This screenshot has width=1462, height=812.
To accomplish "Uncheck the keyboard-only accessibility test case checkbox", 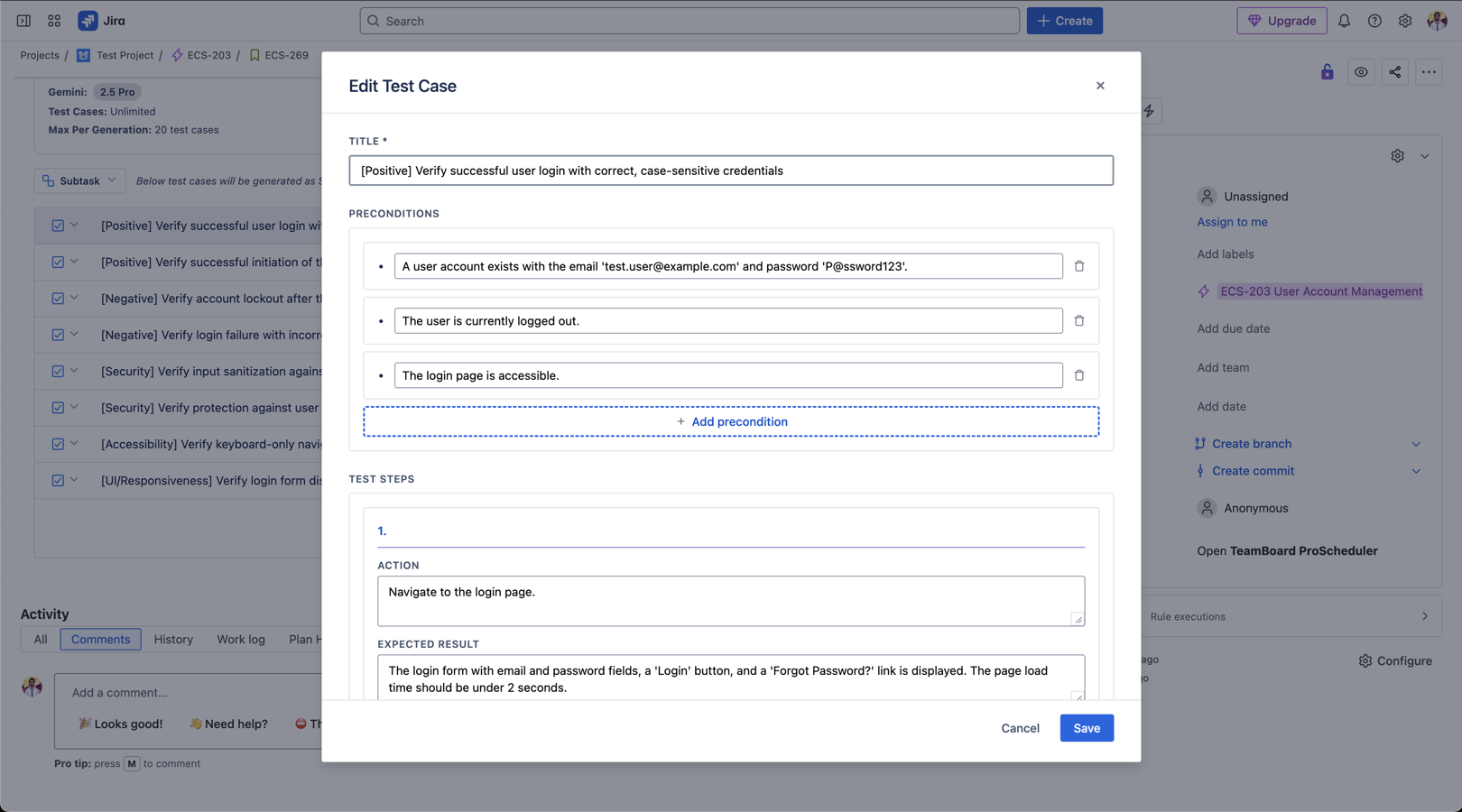I will (58, 444).
